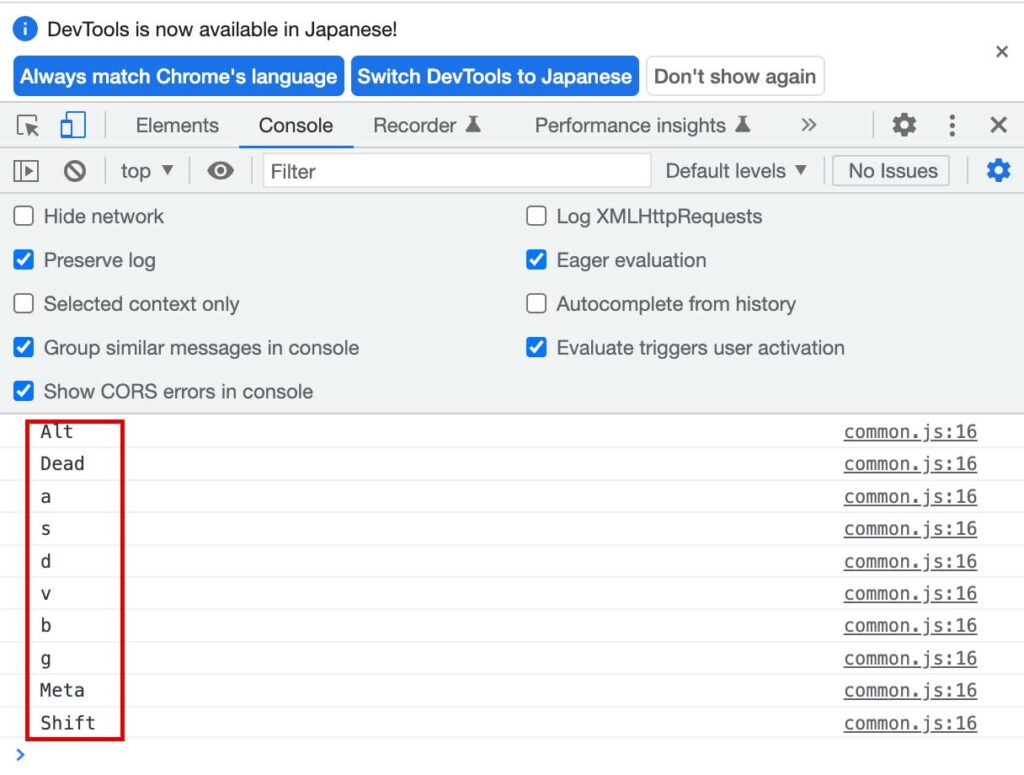Open common.js:16 link for the Alt entry

(909, 432)
